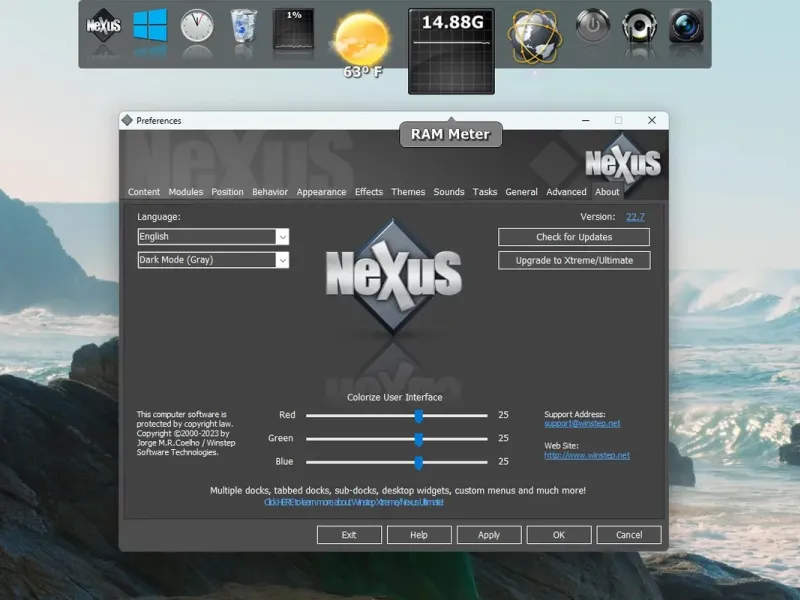Open the globe network icon in the dock
This screenshot has width=800, height=600.
[535, 37]
